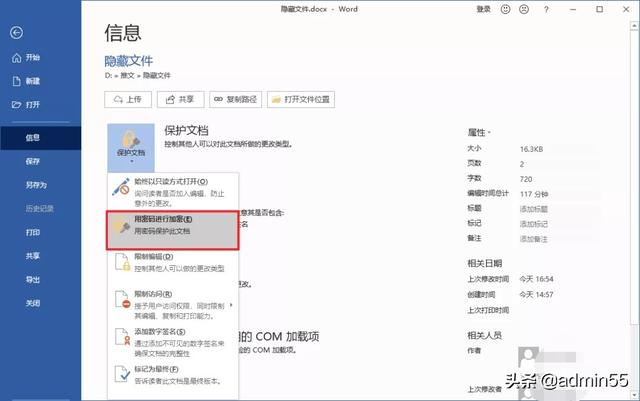
Task: Expand the 限制访问 (Restrict Access) submenu arrow
Action: [231, 305]
